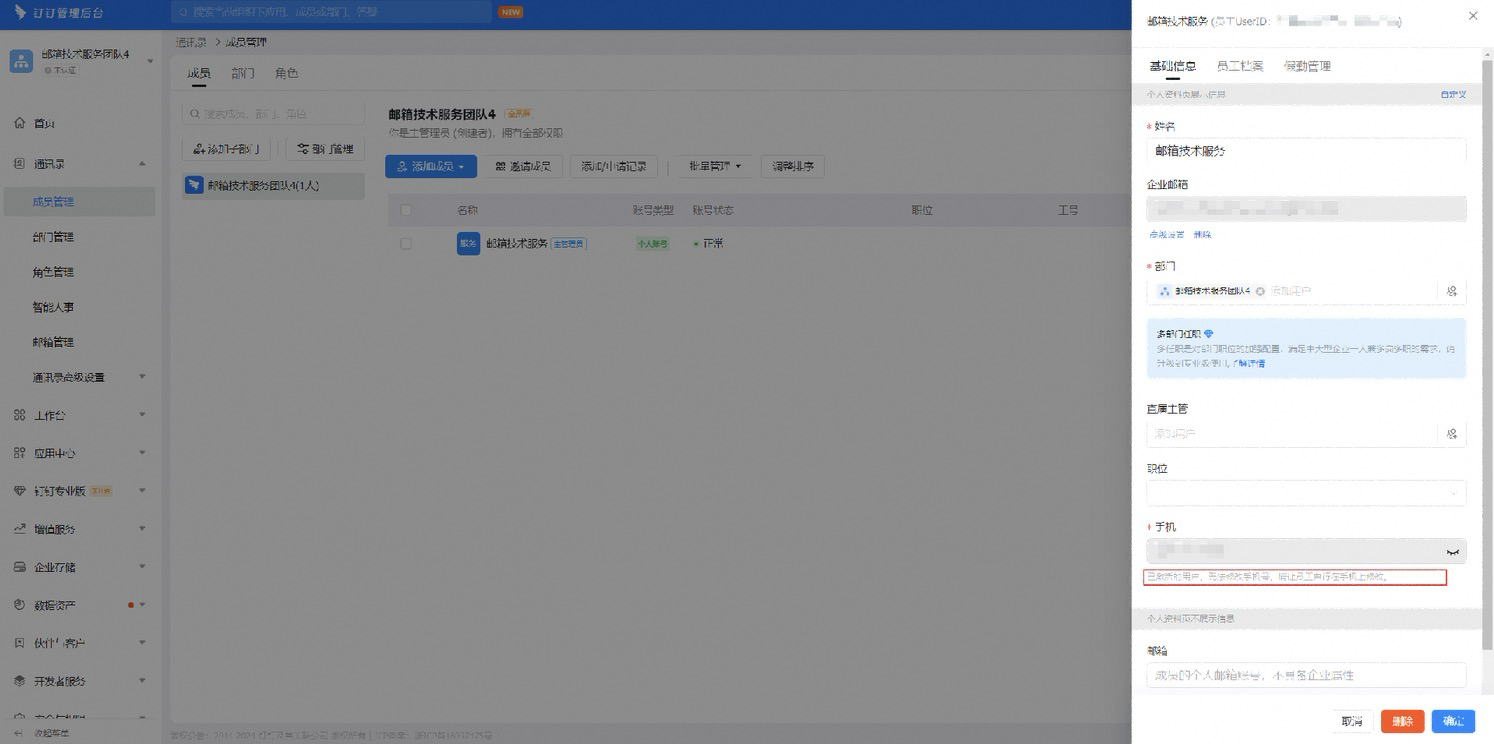Click the 删除 link under 企业邮箱
The width and height of the screenshot is (1494, 744).
pos(1202,235)
